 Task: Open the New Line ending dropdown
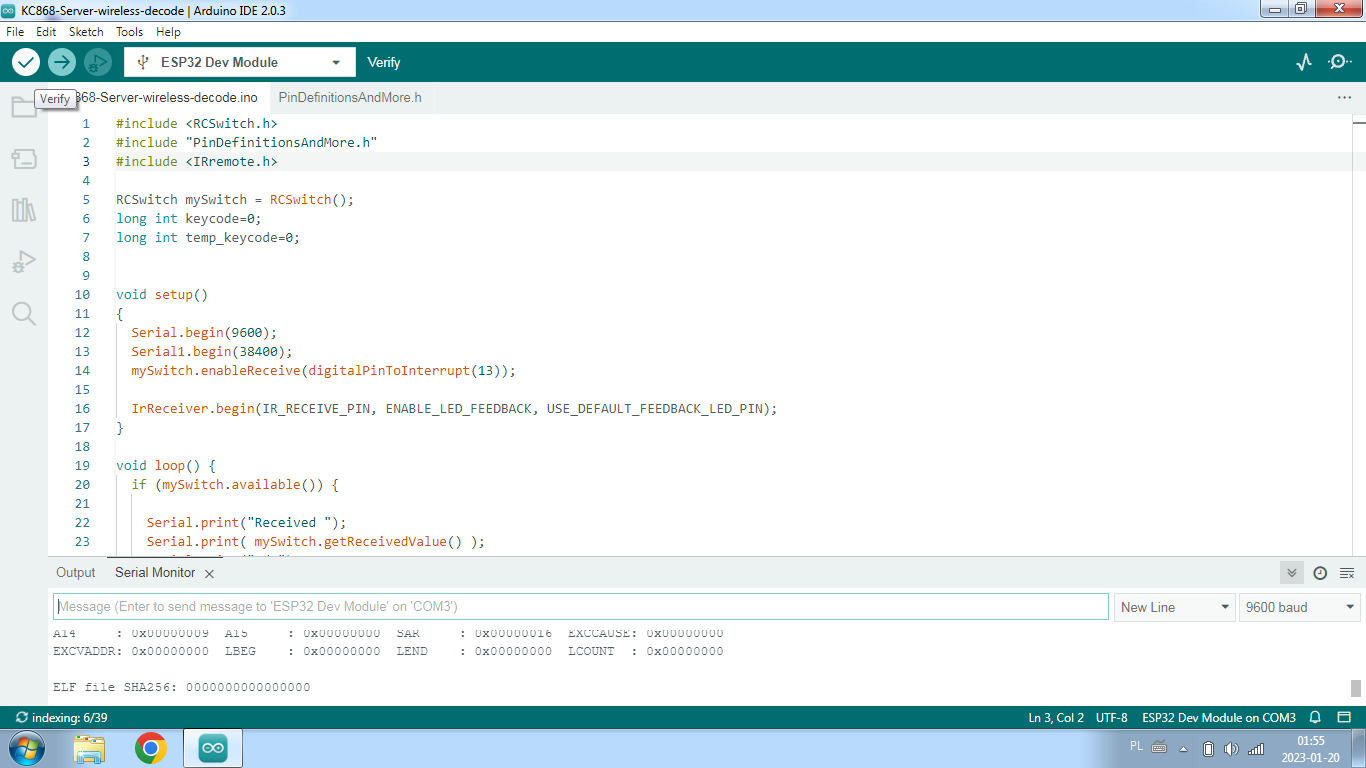(1175, 607)
